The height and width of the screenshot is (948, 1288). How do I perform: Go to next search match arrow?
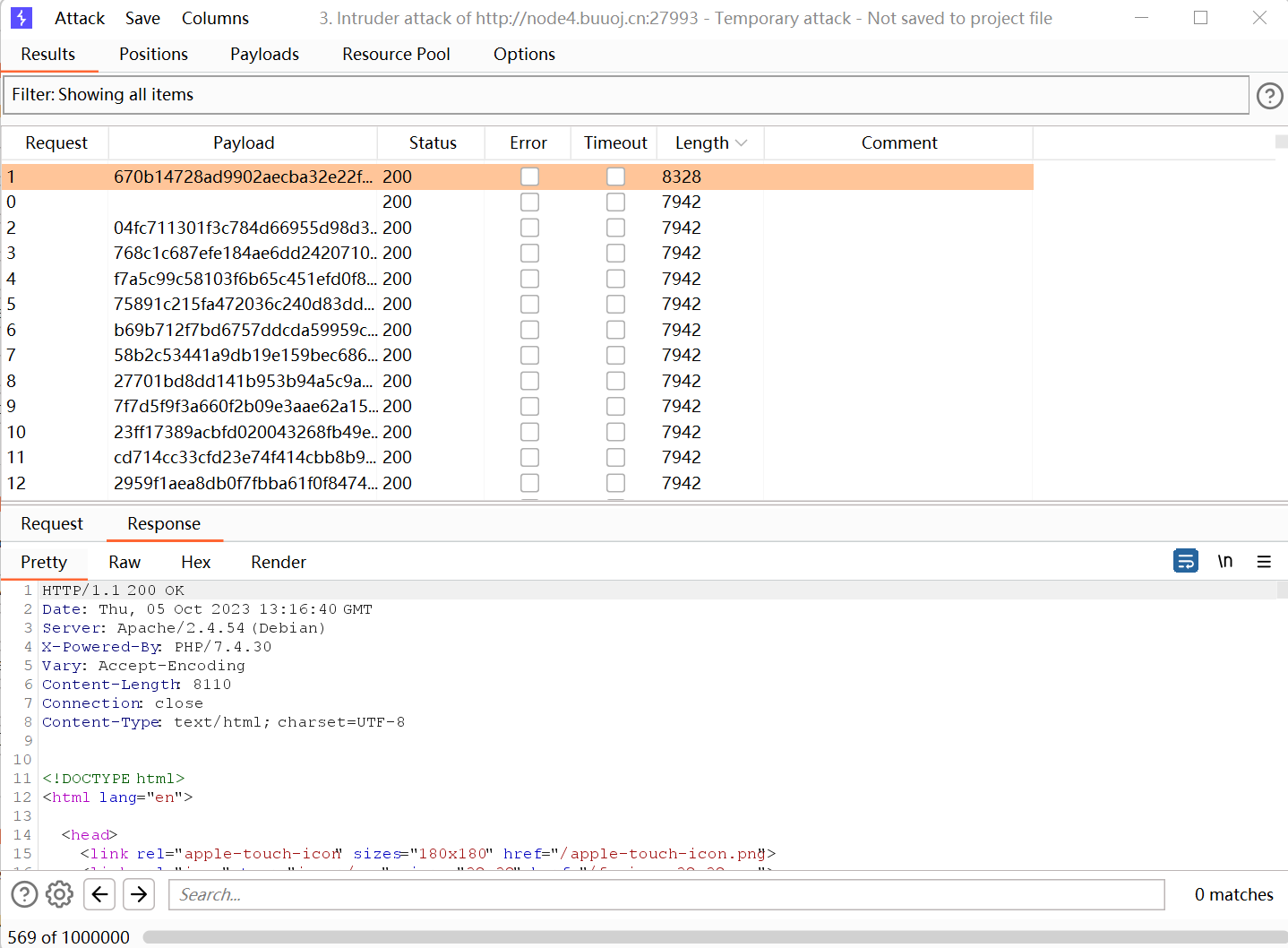(x=138, y=894)
